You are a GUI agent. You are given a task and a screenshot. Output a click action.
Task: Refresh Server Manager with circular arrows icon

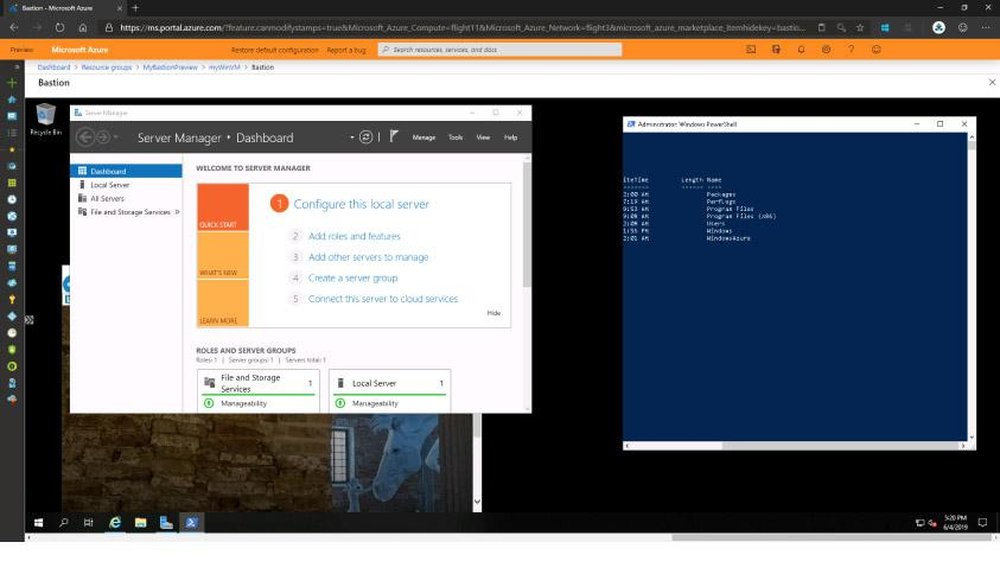pos(366,137)
